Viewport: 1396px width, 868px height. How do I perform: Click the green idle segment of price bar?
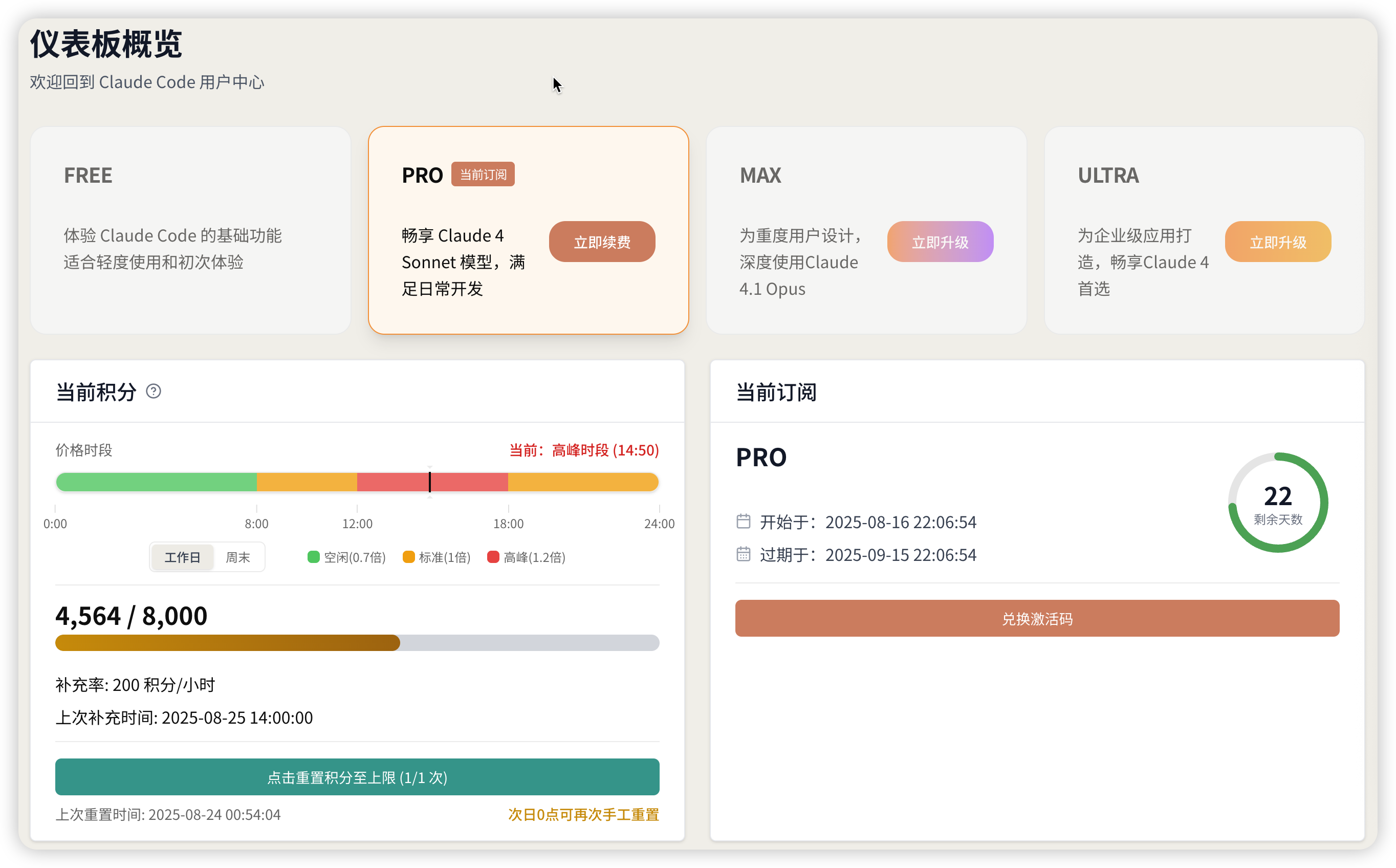(x=156, y=482)
